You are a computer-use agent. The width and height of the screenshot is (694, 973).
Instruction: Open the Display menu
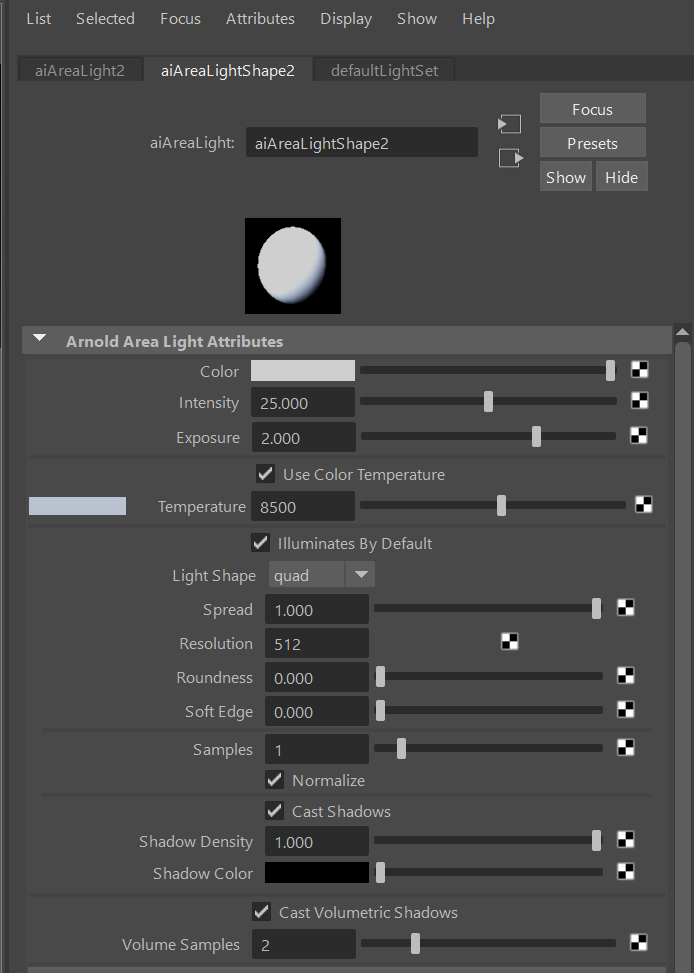tap(346, 19)
